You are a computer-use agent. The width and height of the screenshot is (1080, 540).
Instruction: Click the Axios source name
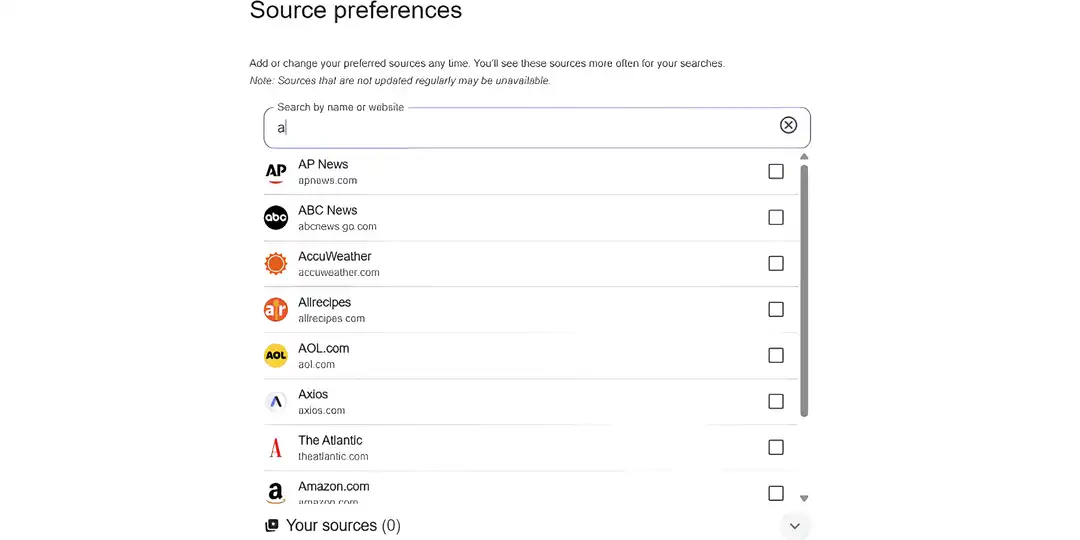tap(313, 394)
